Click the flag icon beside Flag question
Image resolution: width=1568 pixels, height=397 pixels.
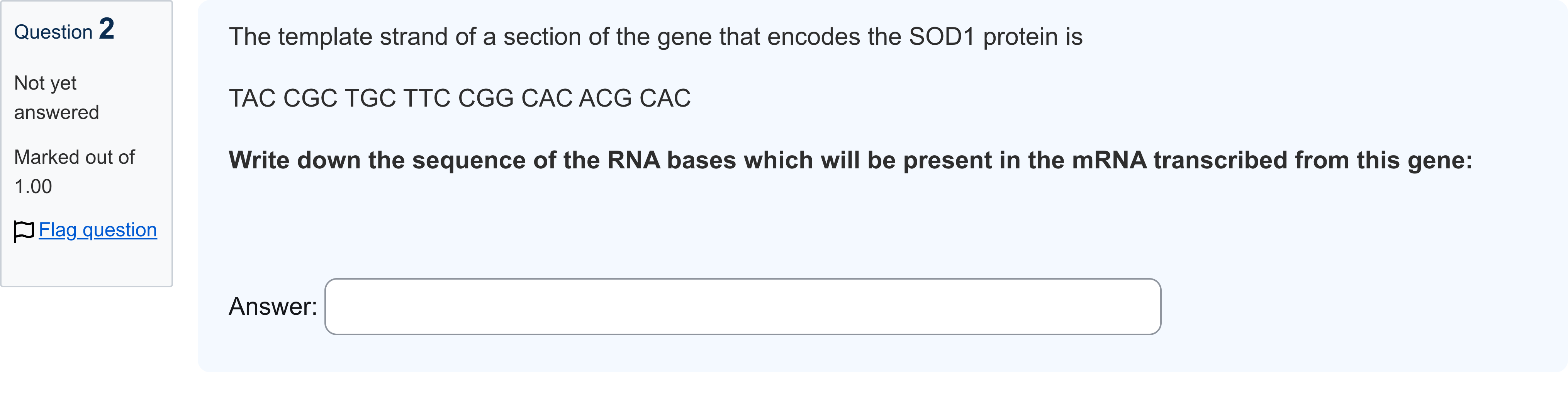24,231
